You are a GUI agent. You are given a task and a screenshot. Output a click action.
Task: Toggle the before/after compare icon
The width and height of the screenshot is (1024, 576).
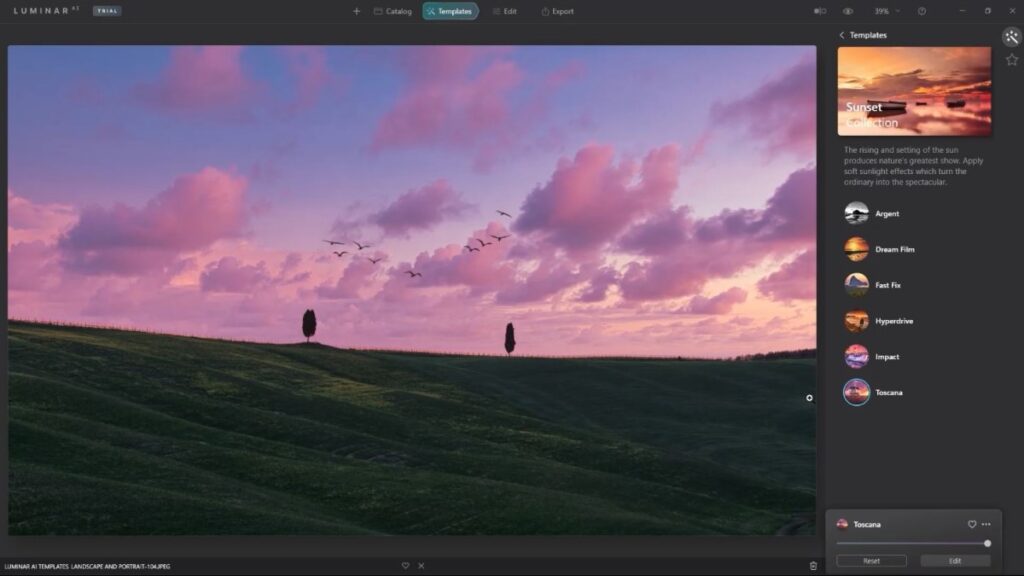pos(820,11)
